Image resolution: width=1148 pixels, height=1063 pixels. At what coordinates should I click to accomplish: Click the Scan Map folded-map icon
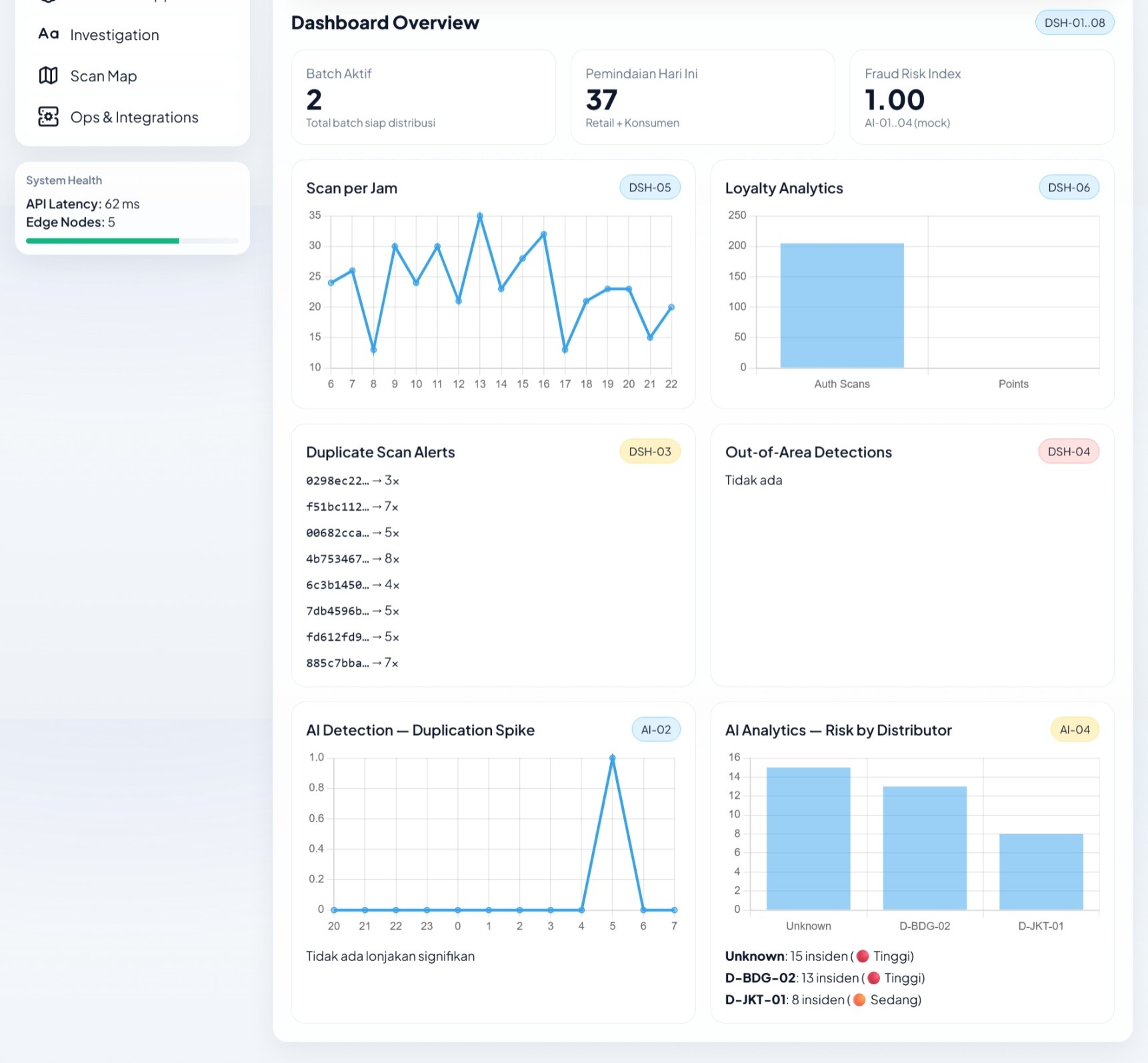(x=47, y=75)
